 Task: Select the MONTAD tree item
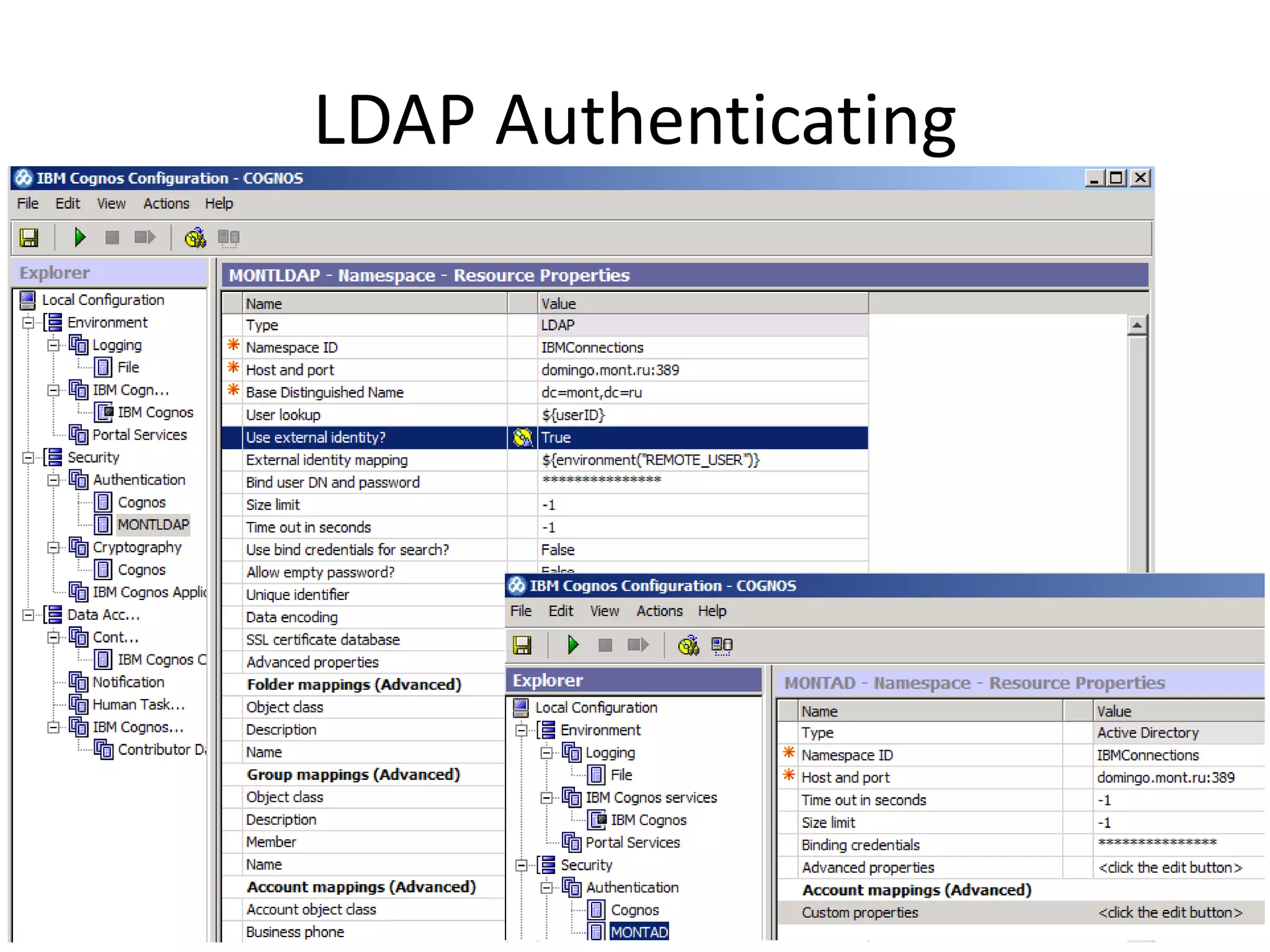tap(639, 932)
